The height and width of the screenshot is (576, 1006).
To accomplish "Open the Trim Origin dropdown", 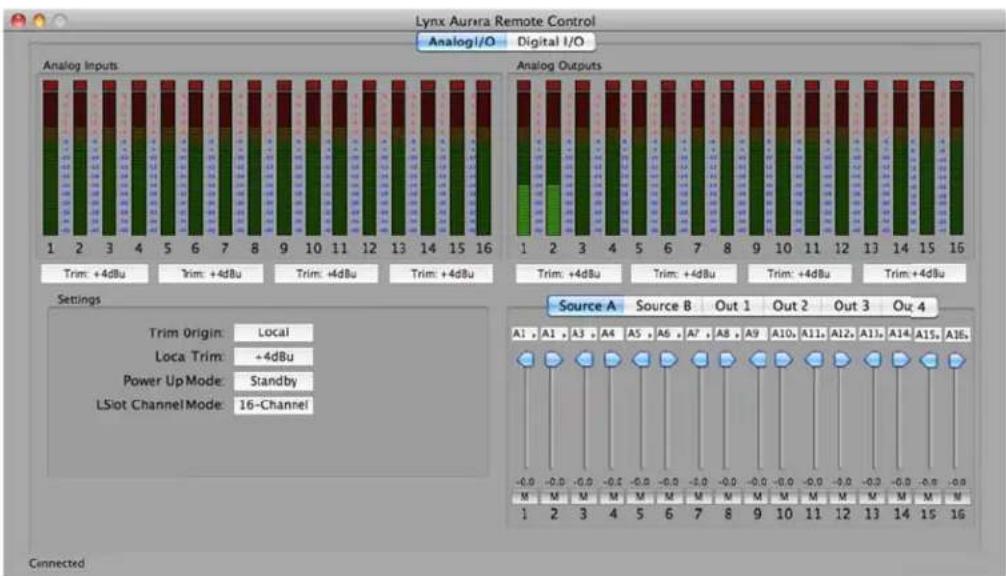I will 273,332.
